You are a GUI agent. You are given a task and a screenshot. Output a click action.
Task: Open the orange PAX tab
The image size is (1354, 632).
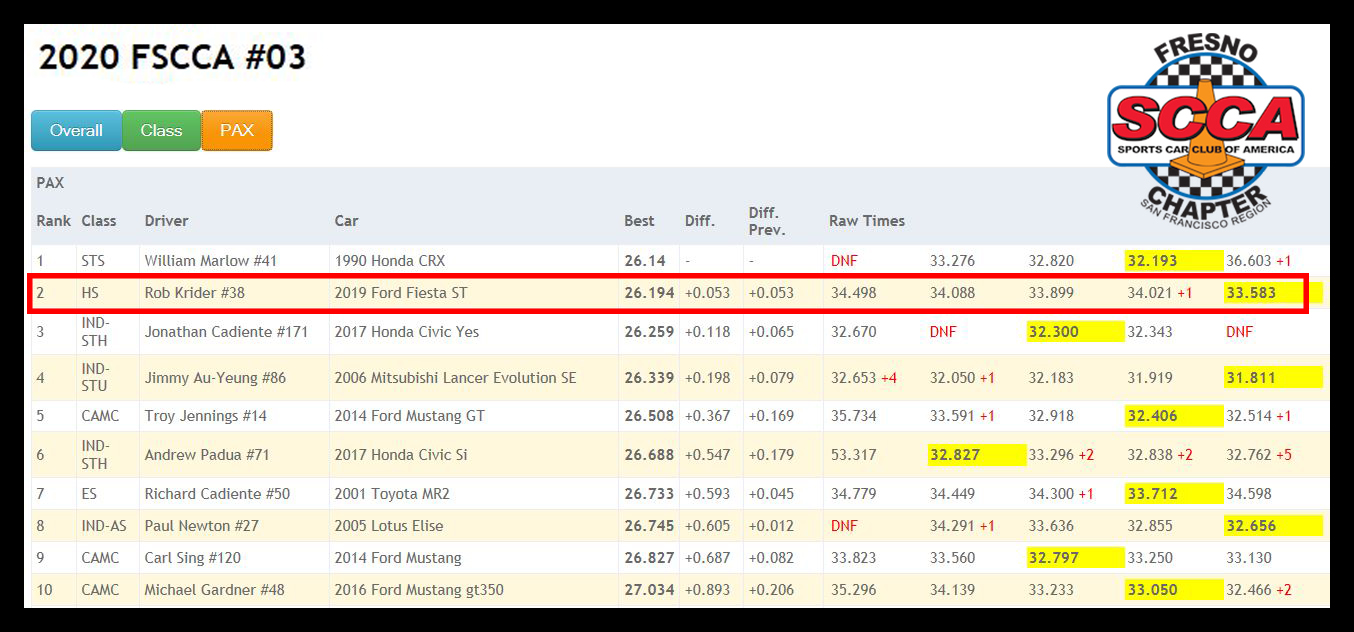point(237,130)
